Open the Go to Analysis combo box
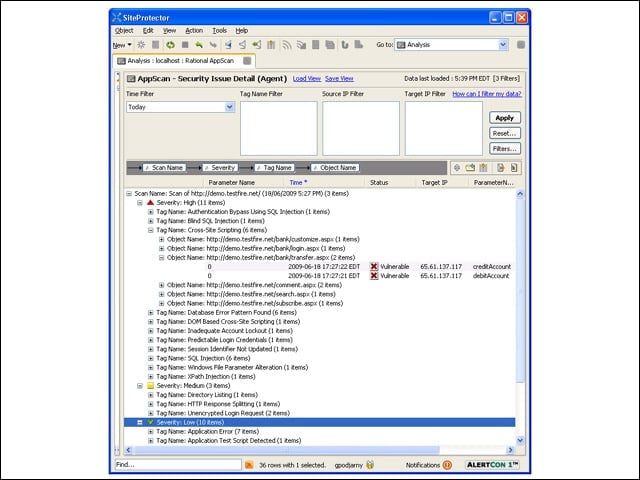 click(x=451, y=44)
